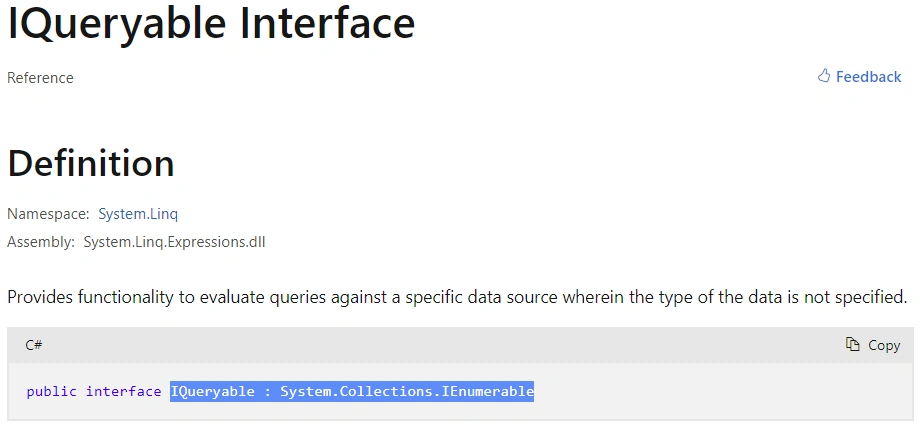Click the code block header bar
Image resolution: width=920 pixels, height=428 pixels.
pos(461,345)
